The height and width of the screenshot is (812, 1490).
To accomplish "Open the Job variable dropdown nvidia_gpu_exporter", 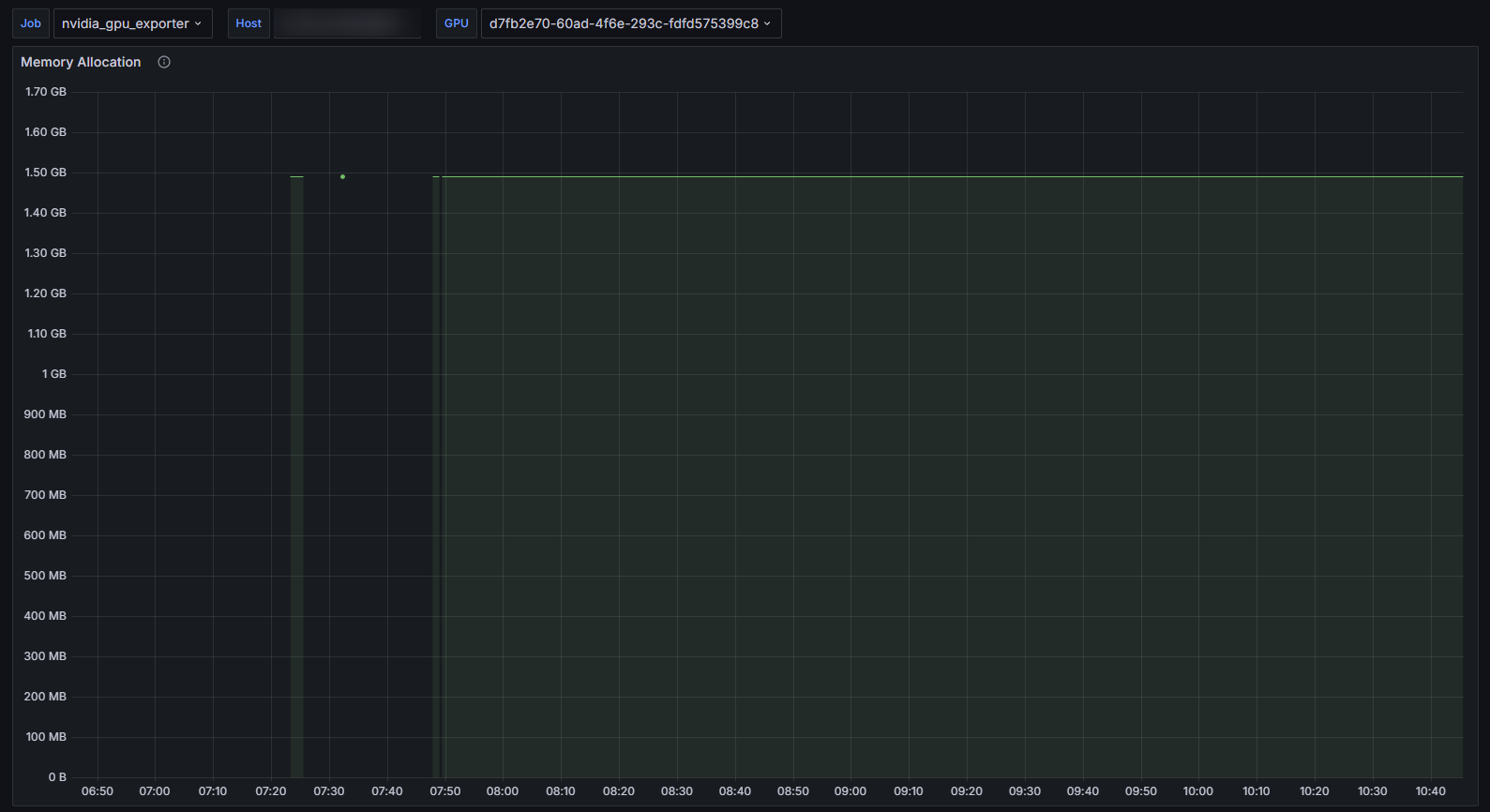I will pyautogui.click(x=133, y=23).
